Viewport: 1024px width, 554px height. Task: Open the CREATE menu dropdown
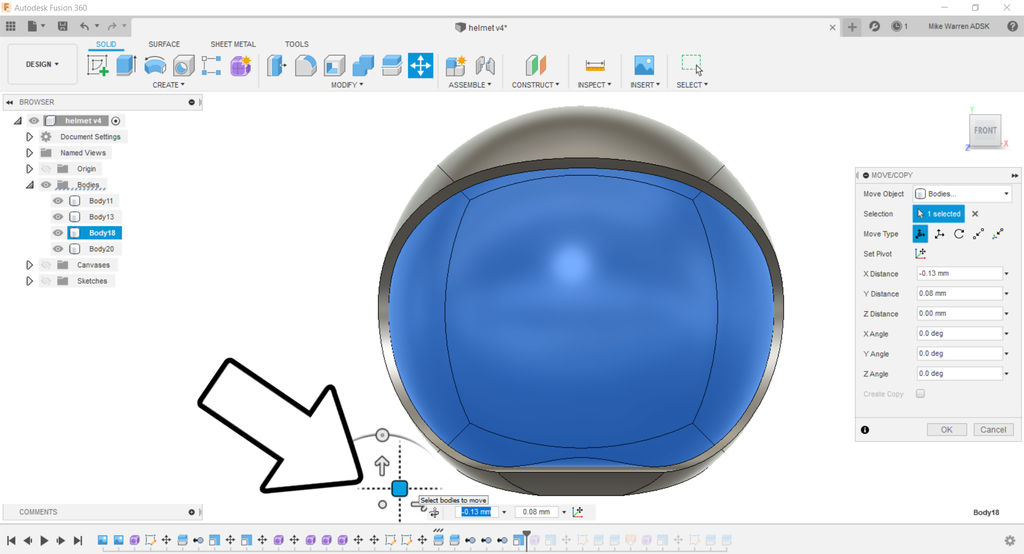[x=168, y=85]
